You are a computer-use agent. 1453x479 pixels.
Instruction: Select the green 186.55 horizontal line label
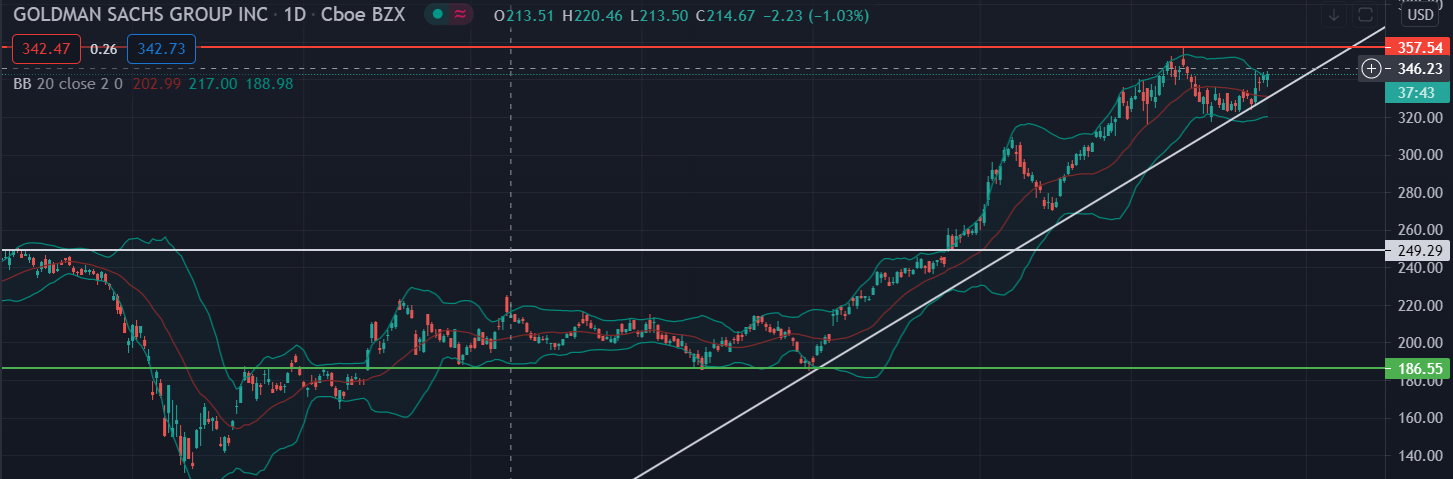[x=1419, y=369]
